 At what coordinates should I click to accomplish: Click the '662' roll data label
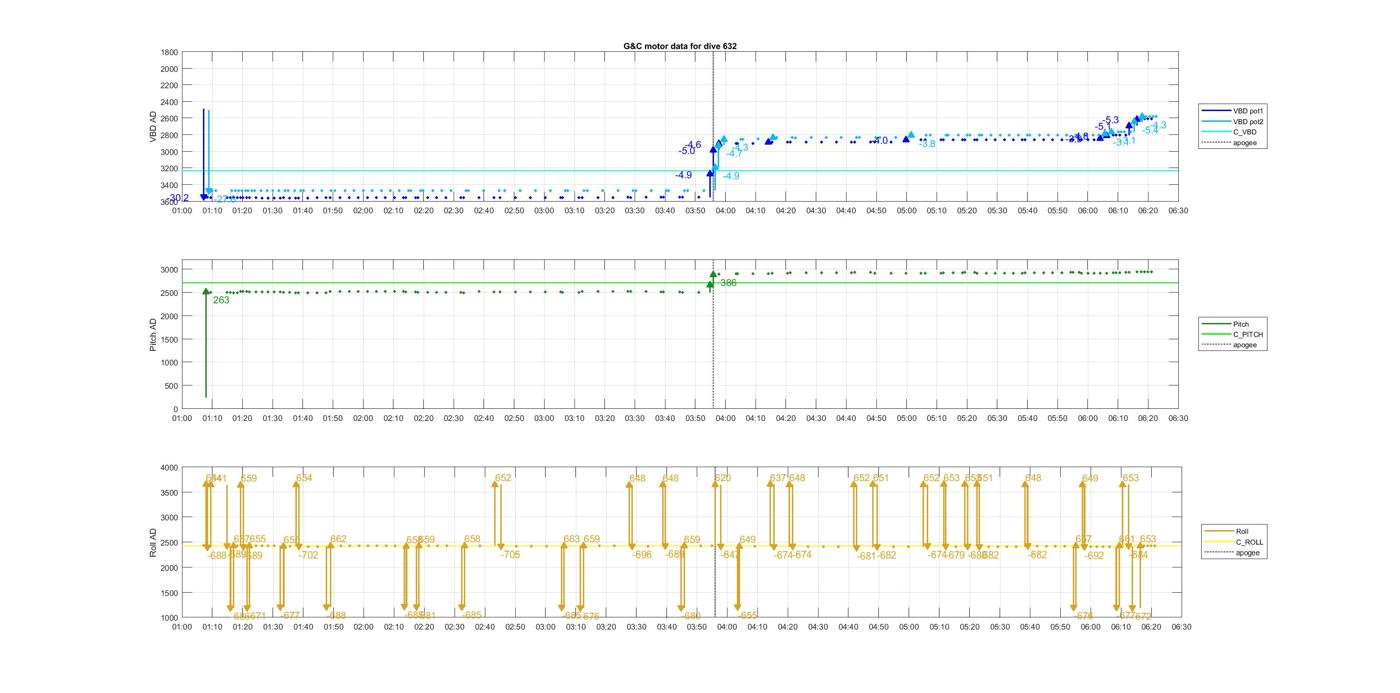(x=338, y=540)
